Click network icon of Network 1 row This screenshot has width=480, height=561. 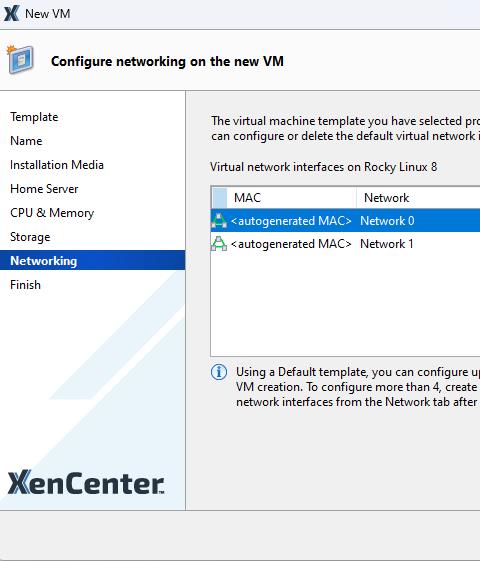click(219, 244)
